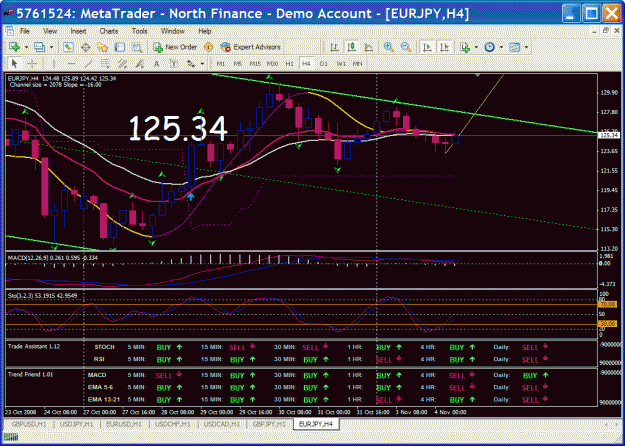Viewport: 625px width, 446px height.
Task: Open the Charts menu
Action: (109, 31)
